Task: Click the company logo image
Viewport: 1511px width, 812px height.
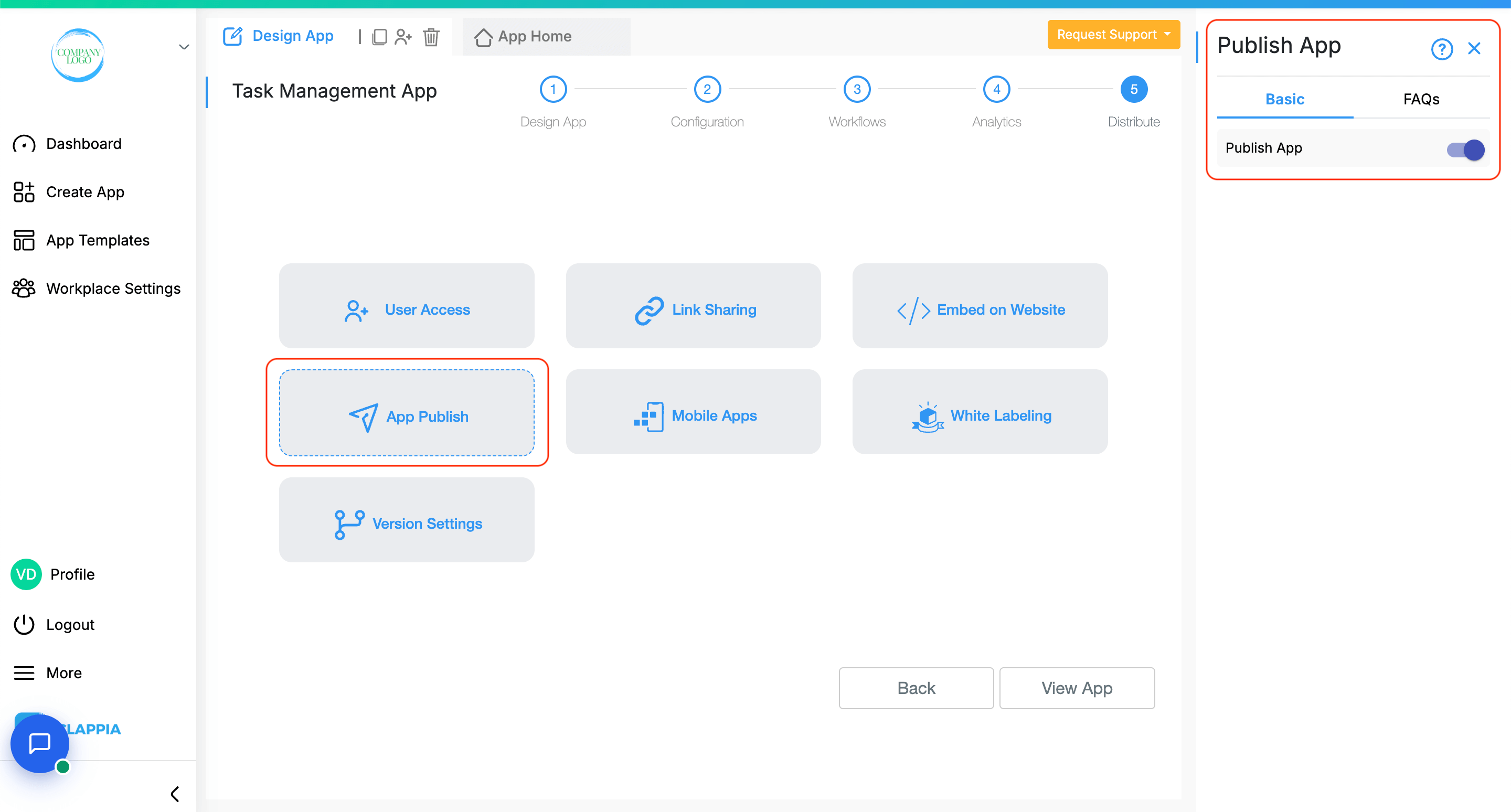Action: (x=78, y=55)
